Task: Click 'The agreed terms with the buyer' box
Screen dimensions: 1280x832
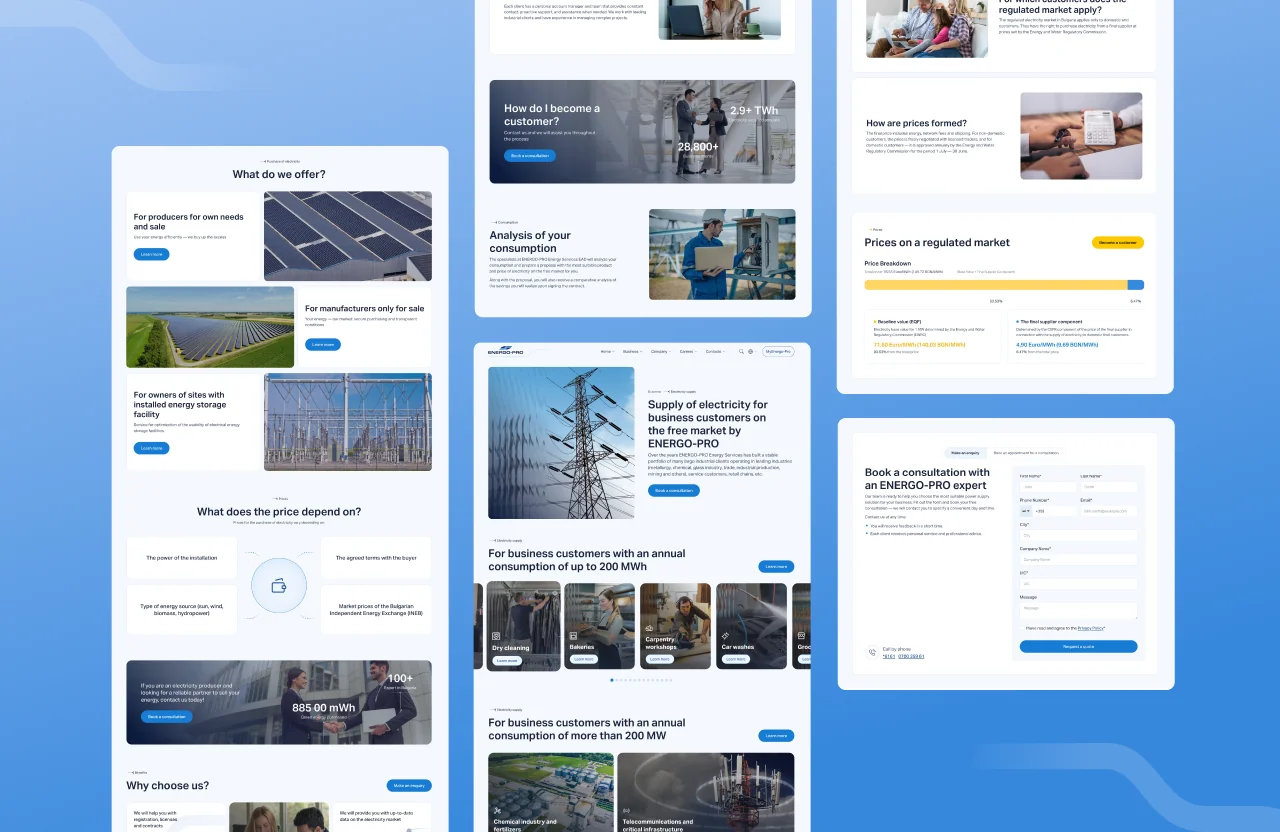Action: point(376,558)
